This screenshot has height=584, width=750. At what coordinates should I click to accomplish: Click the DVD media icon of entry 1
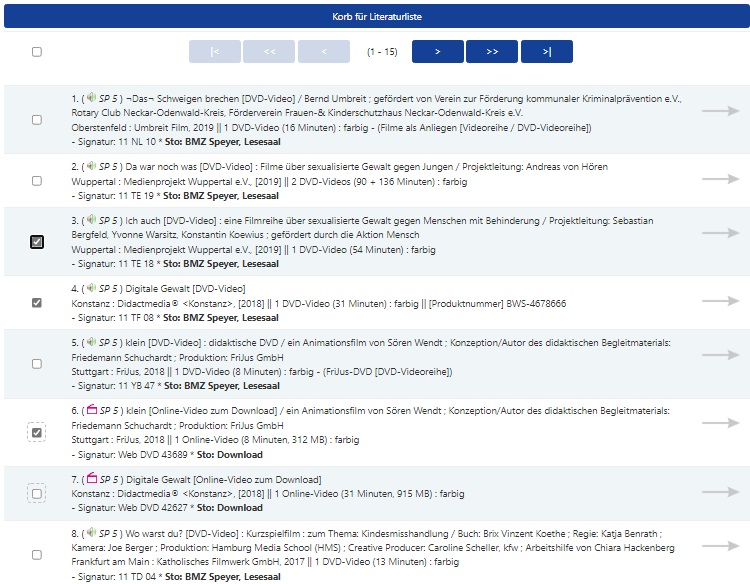tap(91, 98)
